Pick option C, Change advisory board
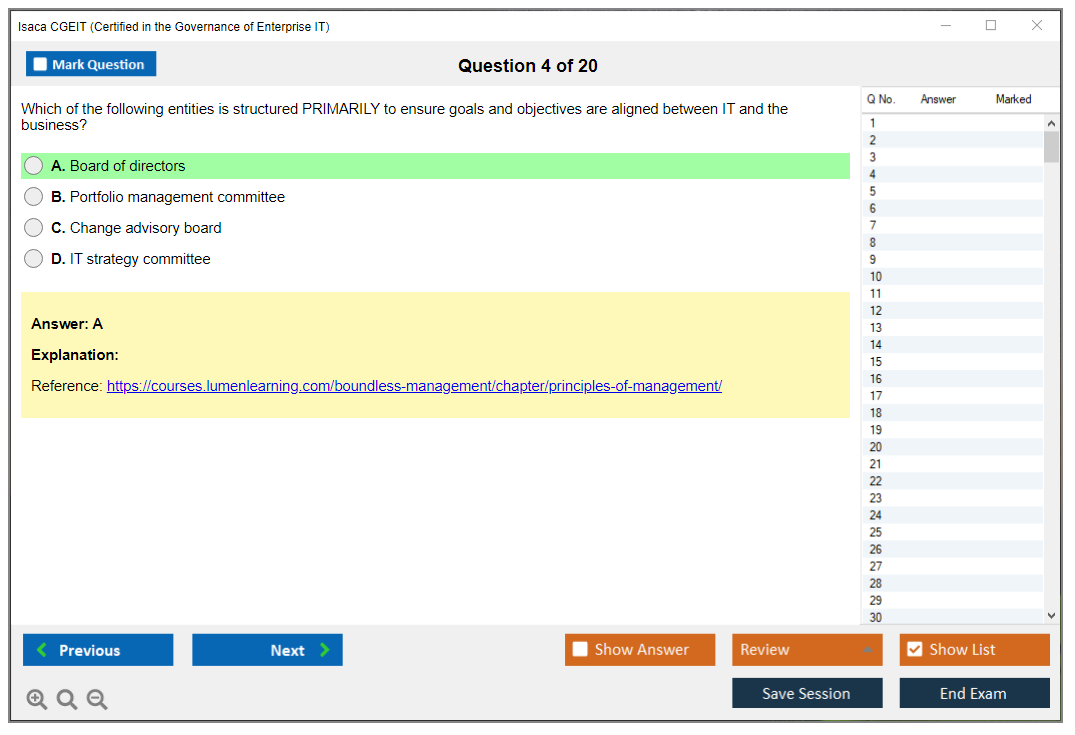The height and width of the screenshot is (735, 1075). click(x=34, y=228)
